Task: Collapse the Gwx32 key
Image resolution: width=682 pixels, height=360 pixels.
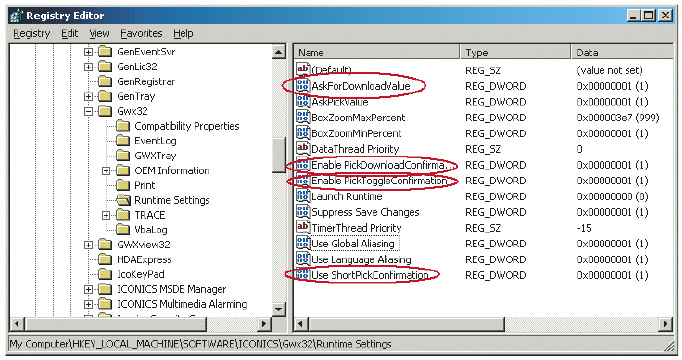Action: point(88,111)
